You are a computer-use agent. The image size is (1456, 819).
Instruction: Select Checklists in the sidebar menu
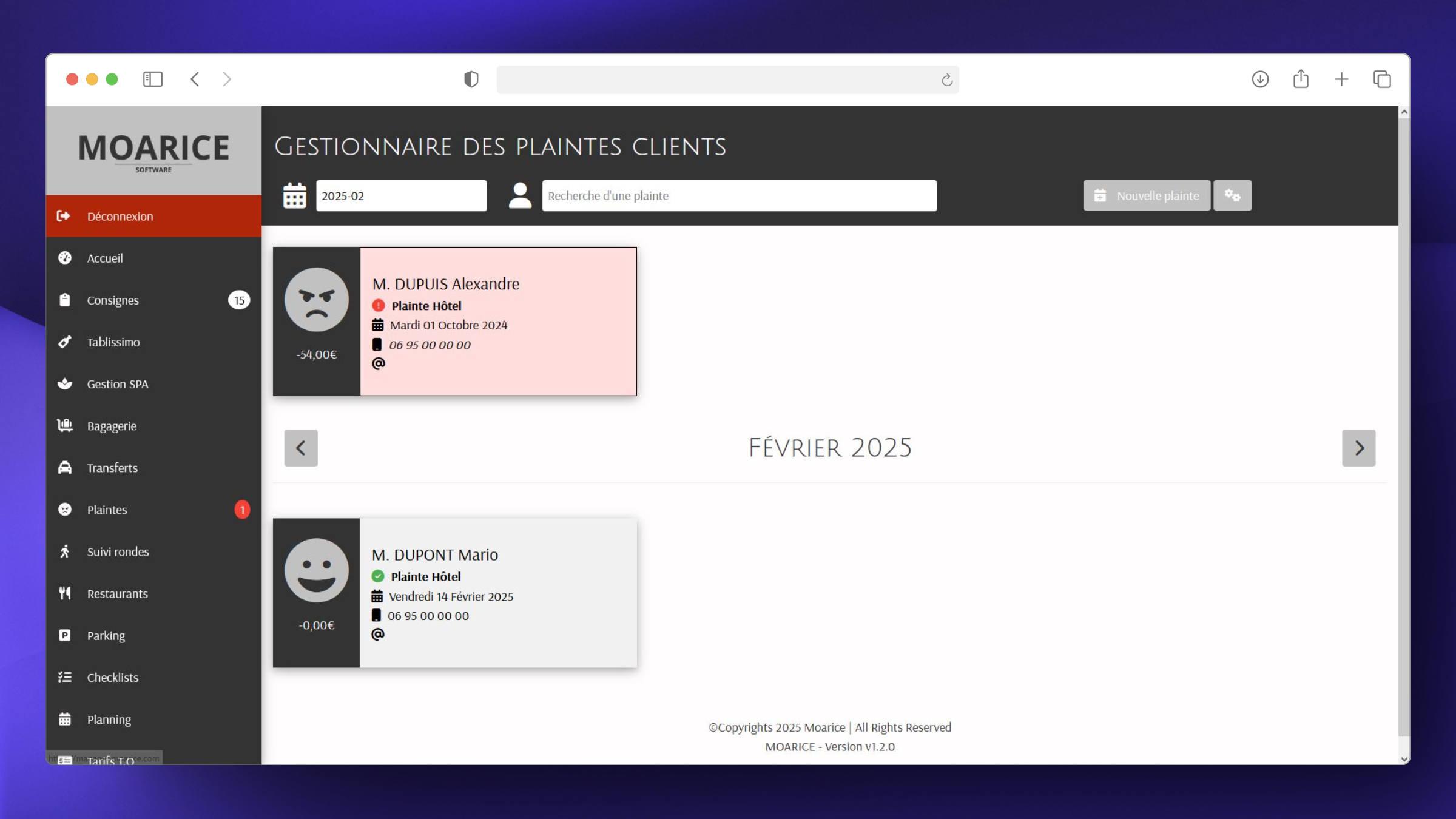[112, 677]
